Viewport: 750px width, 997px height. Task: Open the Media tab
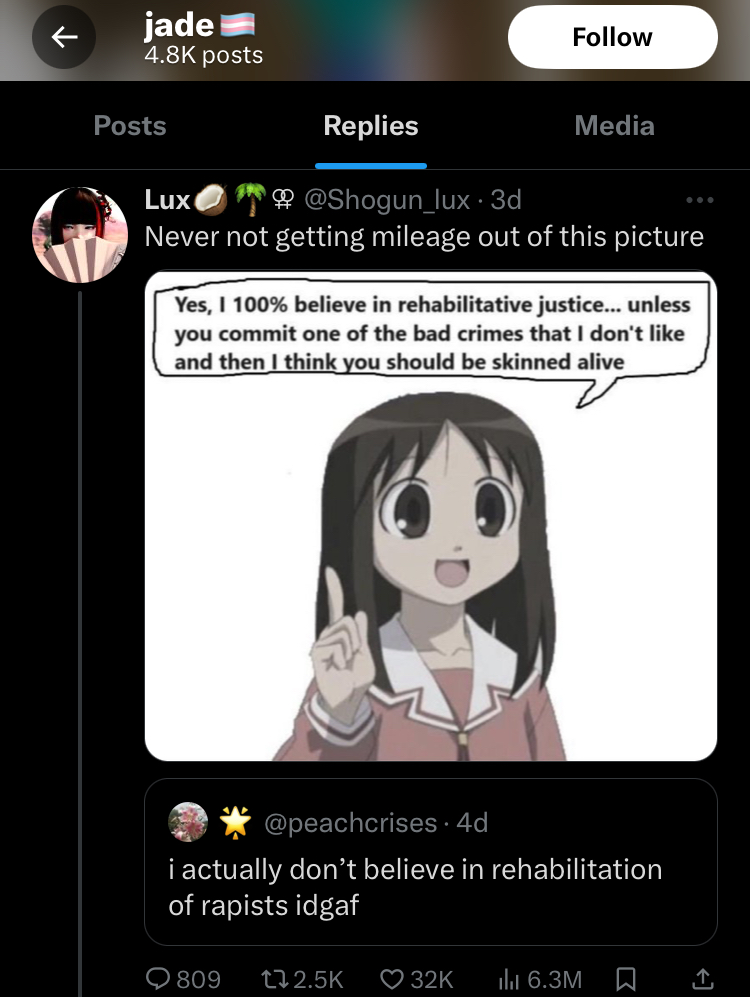[x=615, y=125]
